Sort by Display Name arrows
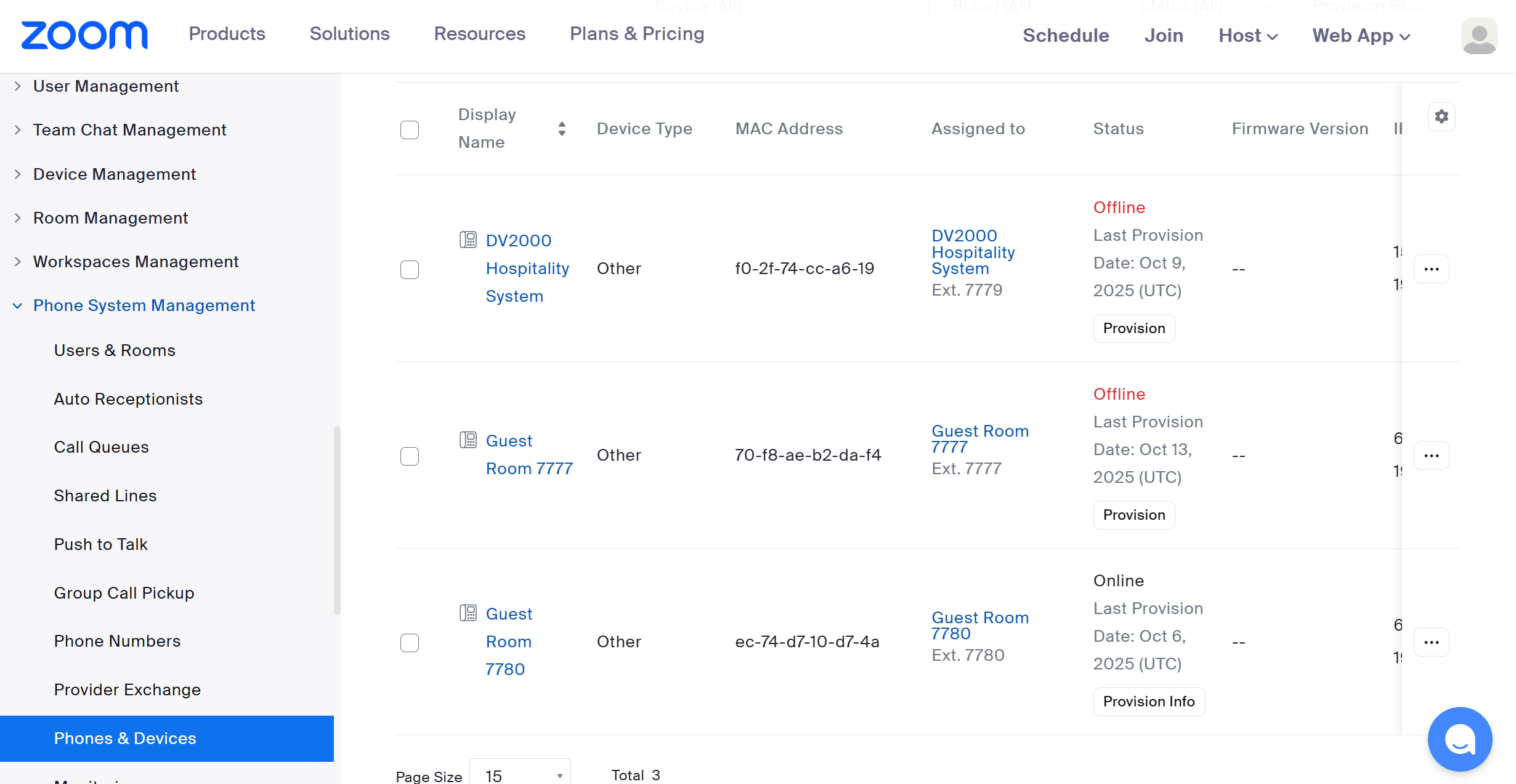 [x=561, y=129]
